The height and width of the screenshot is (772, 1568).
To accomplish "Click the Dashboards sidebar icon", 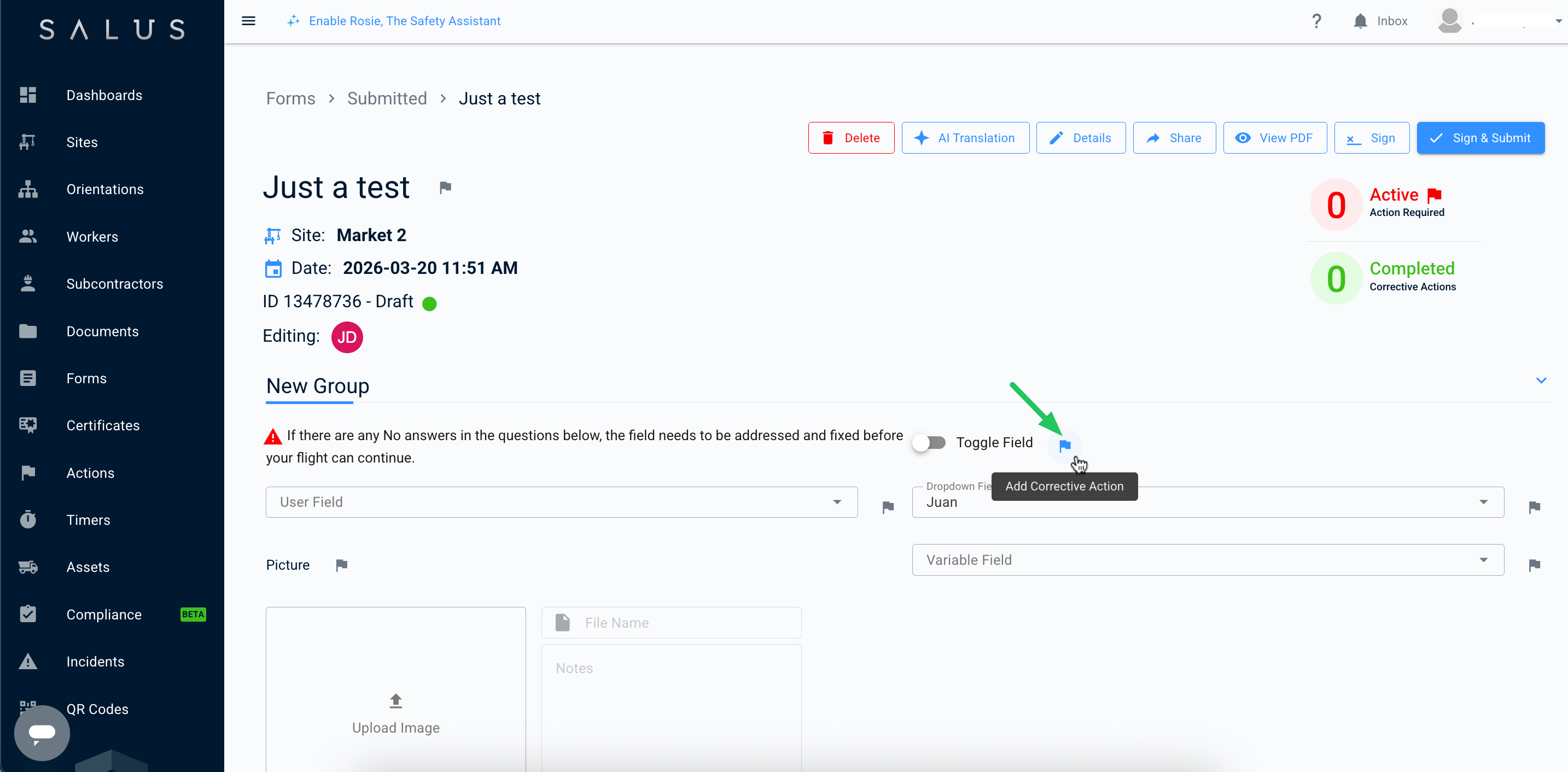I will pyautogui.click(x=28, y=95).
